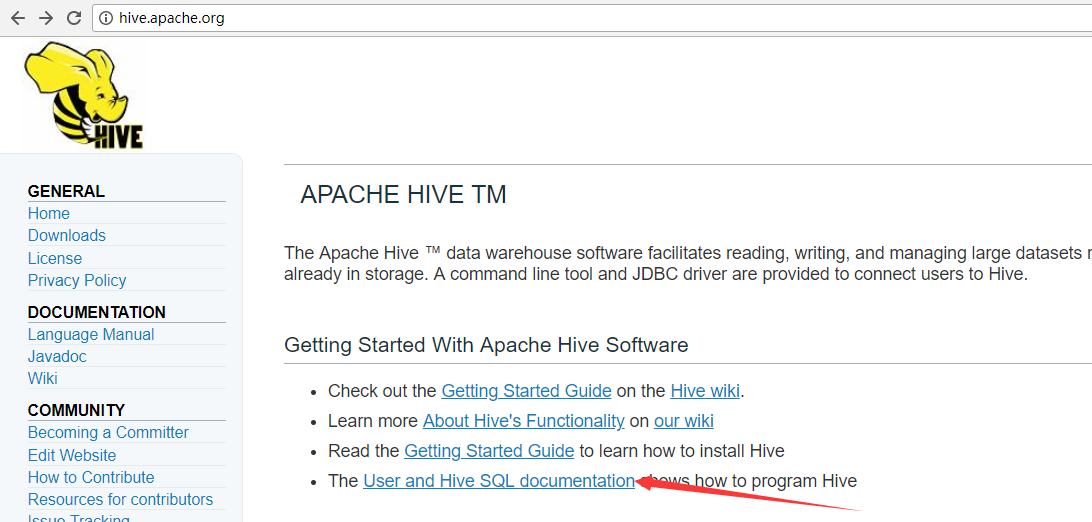
Task: Open the License link
Action: coord(55,258)
